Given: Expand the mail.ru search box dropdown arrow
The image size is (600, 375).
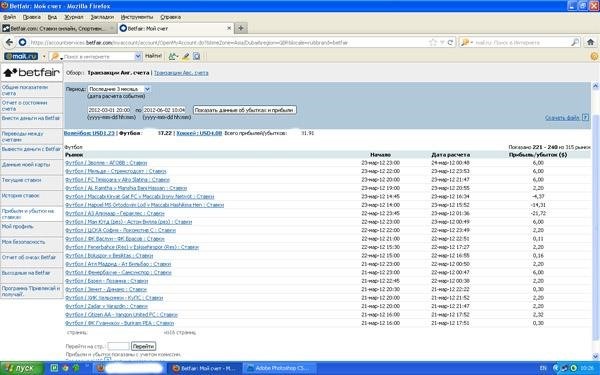Looking at the screenshot, I should 138,56.
